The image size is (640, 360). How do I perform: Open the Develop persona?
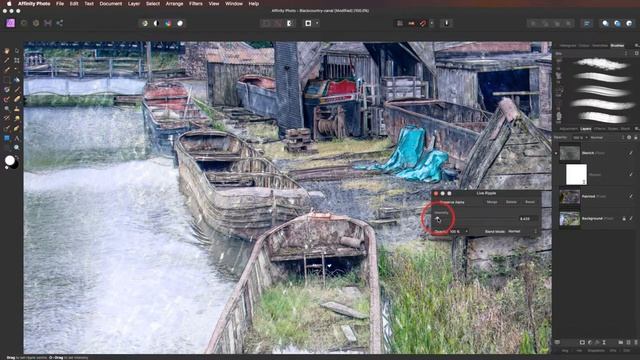[36, 23]
